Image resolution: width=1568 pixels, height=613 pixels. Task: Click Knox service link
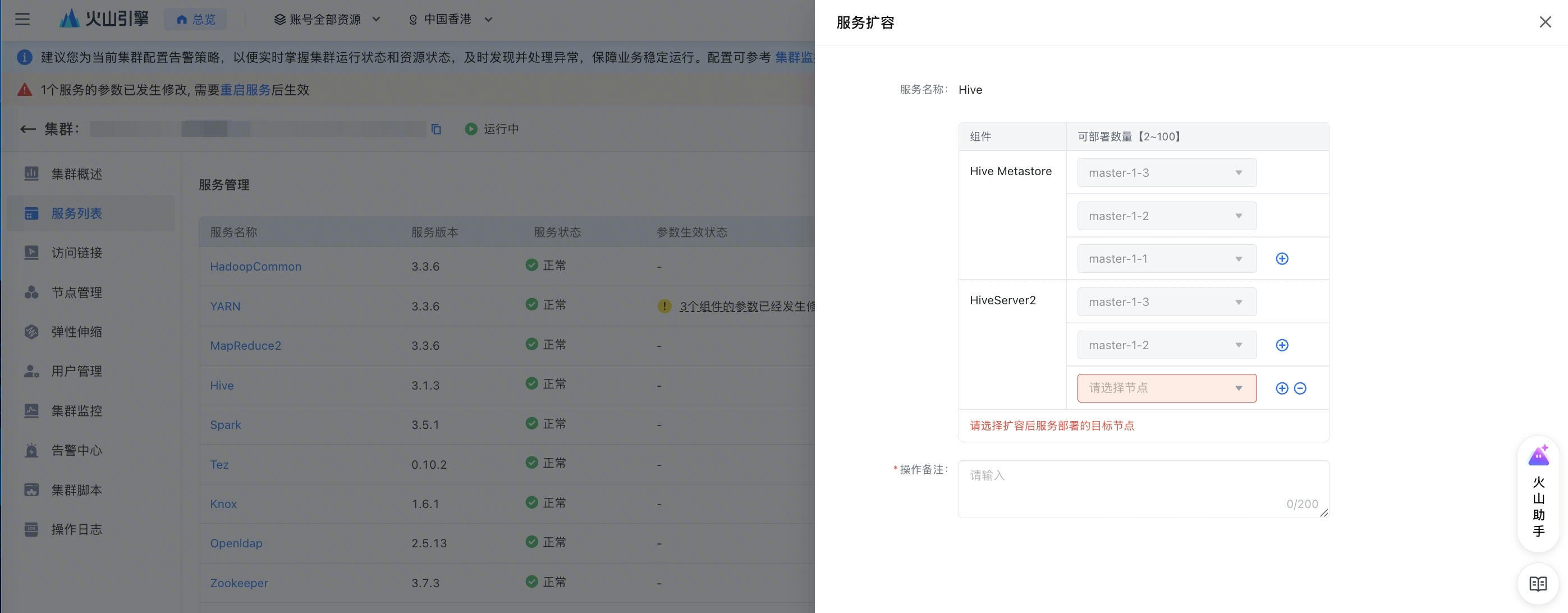(x=223, y=504)
